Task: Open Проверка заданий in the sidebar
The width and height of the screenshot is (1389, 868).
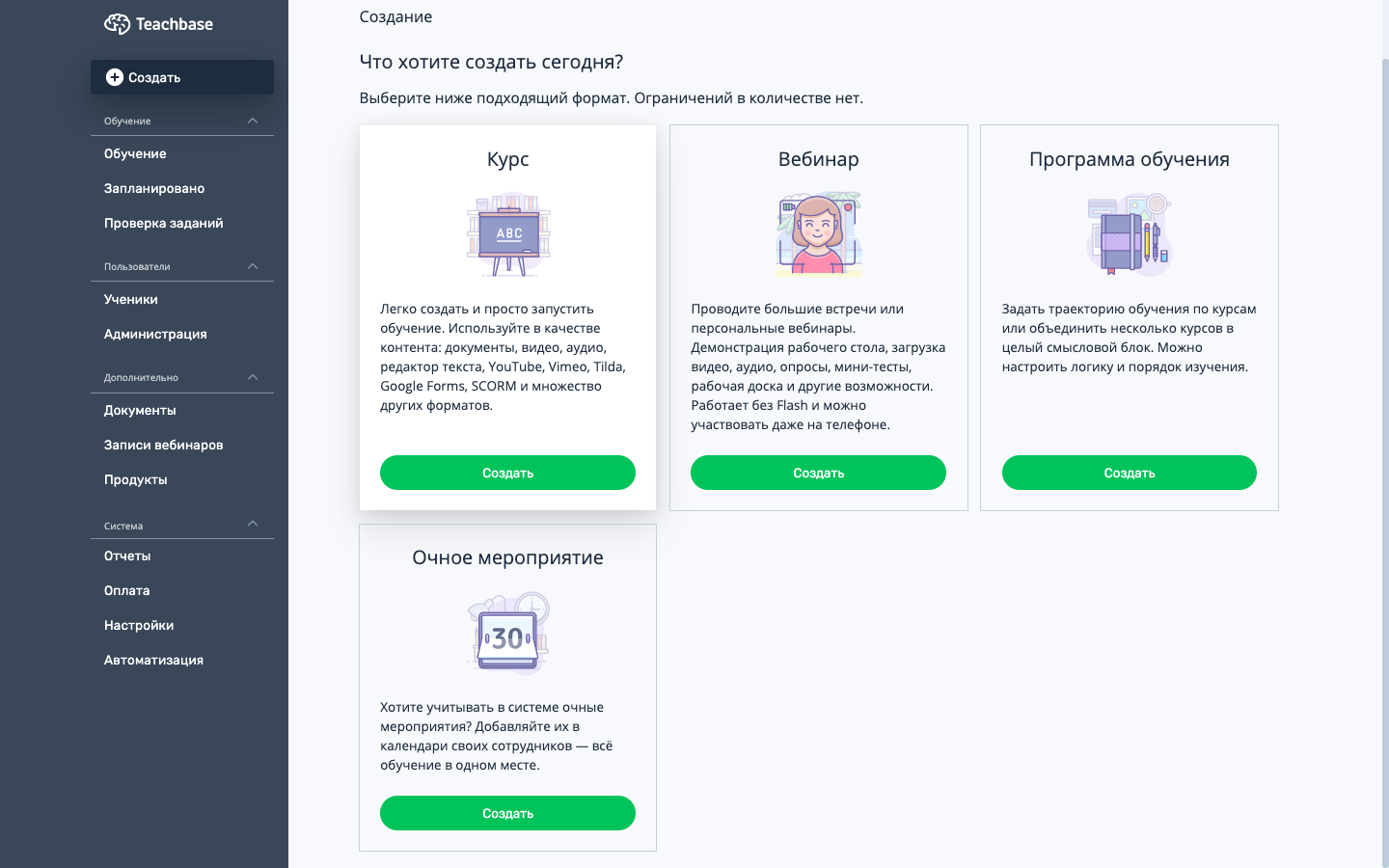Action: pos(163,223)
